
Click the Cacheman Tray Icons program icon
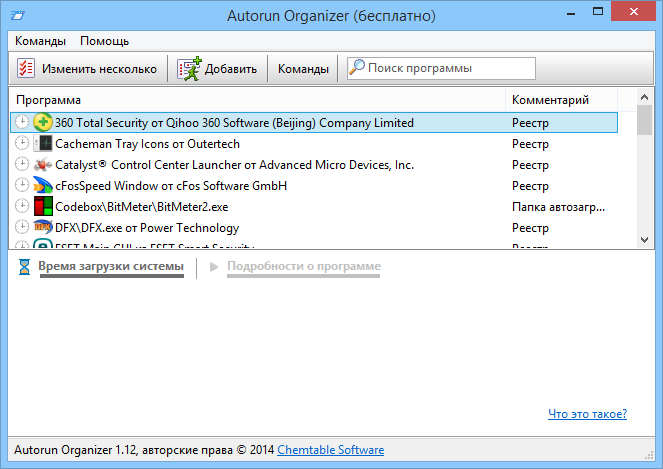point(43,144)
